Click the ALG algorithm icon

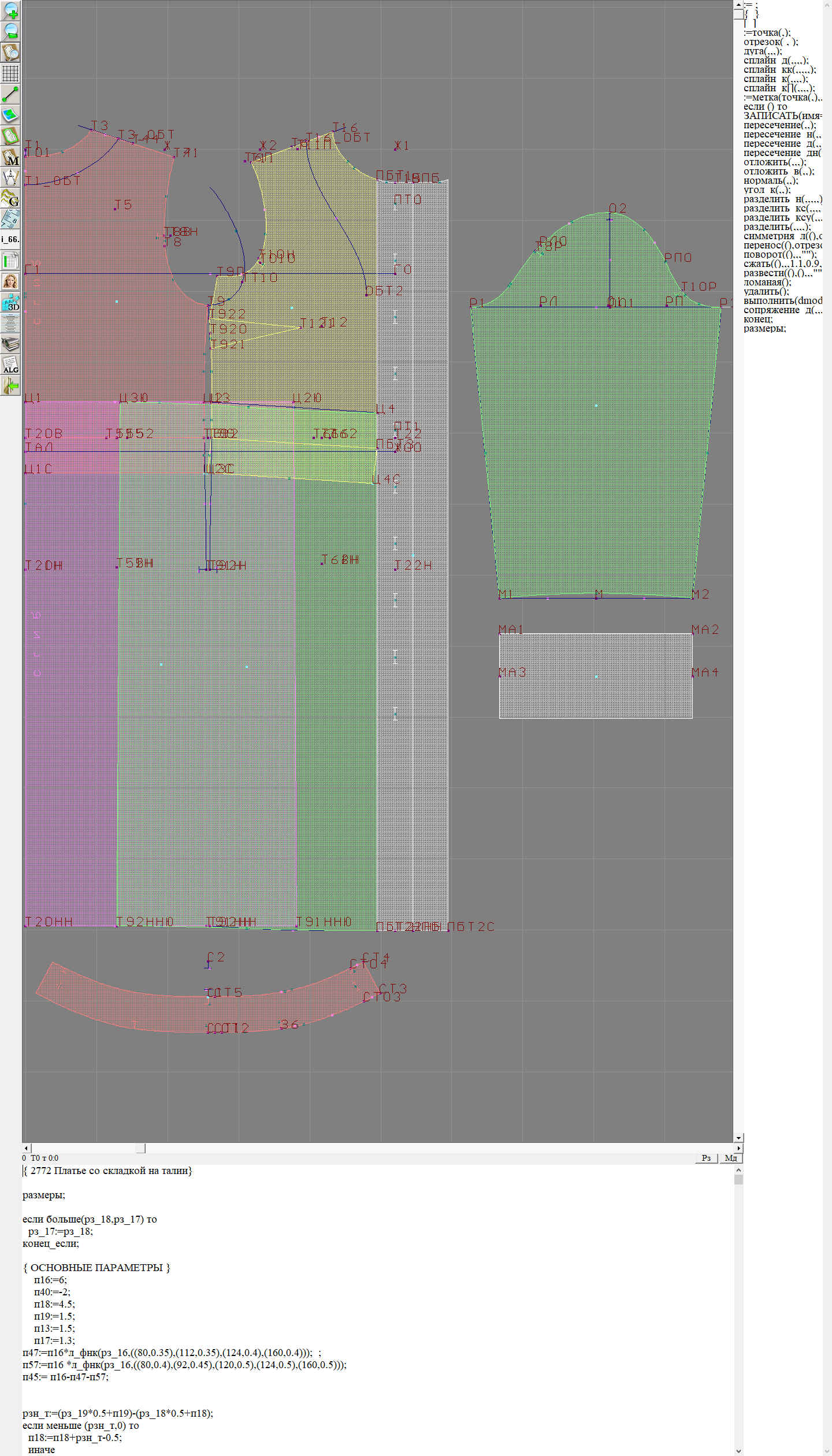[x=10, y=365]
